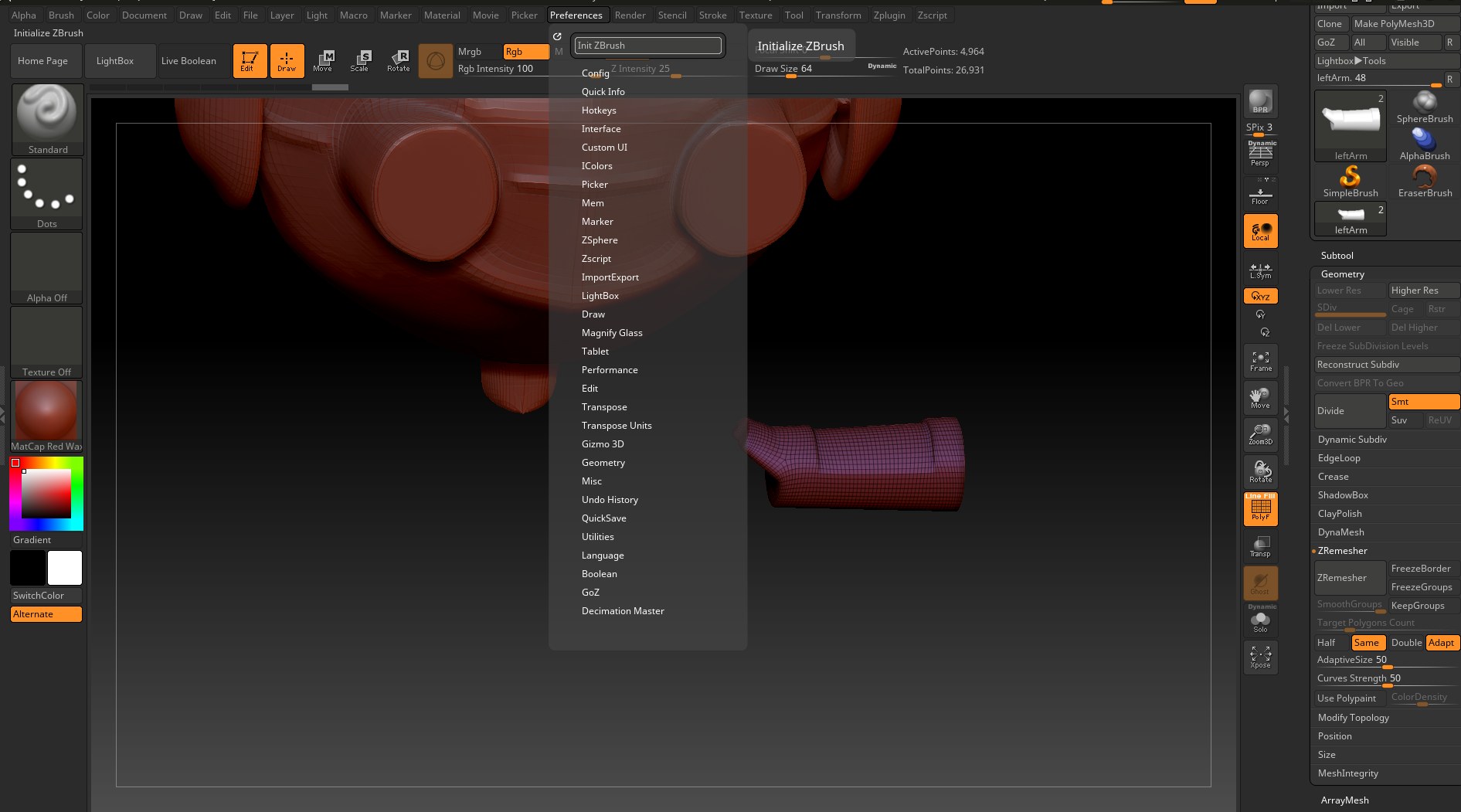Render with the BPR button
Image resolution: width=1461 pixels, height=812 pixels.
click(x=1260, y=101)
